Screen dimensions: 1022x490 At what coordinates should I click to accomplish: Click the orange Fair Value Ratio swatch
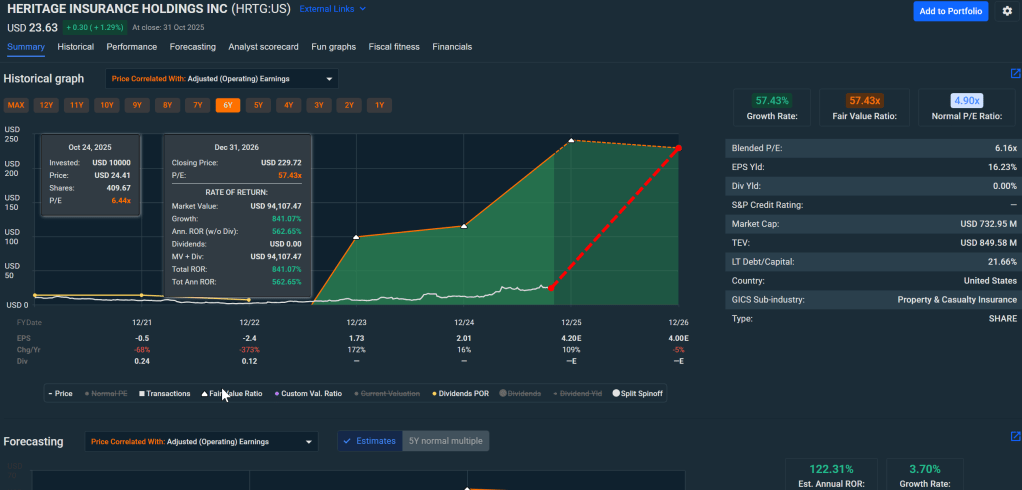pos(863,100)
